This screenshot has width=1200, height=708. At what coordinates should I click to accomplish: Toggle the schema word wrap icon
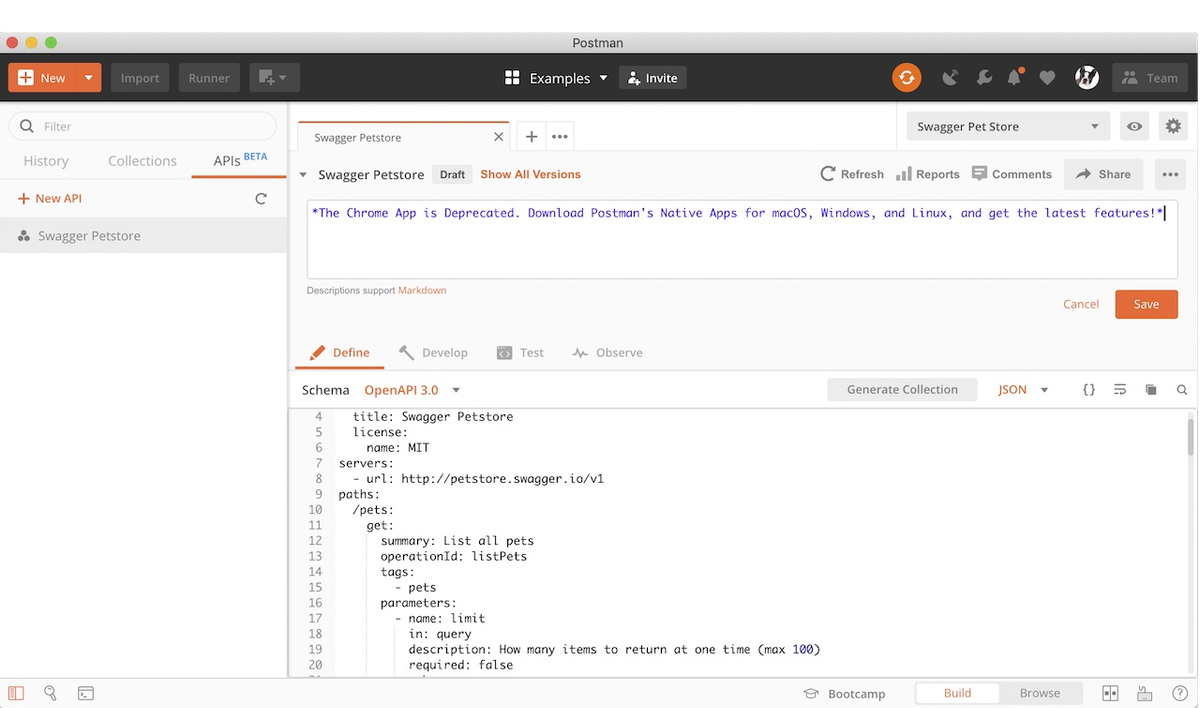click(1120, 390)
